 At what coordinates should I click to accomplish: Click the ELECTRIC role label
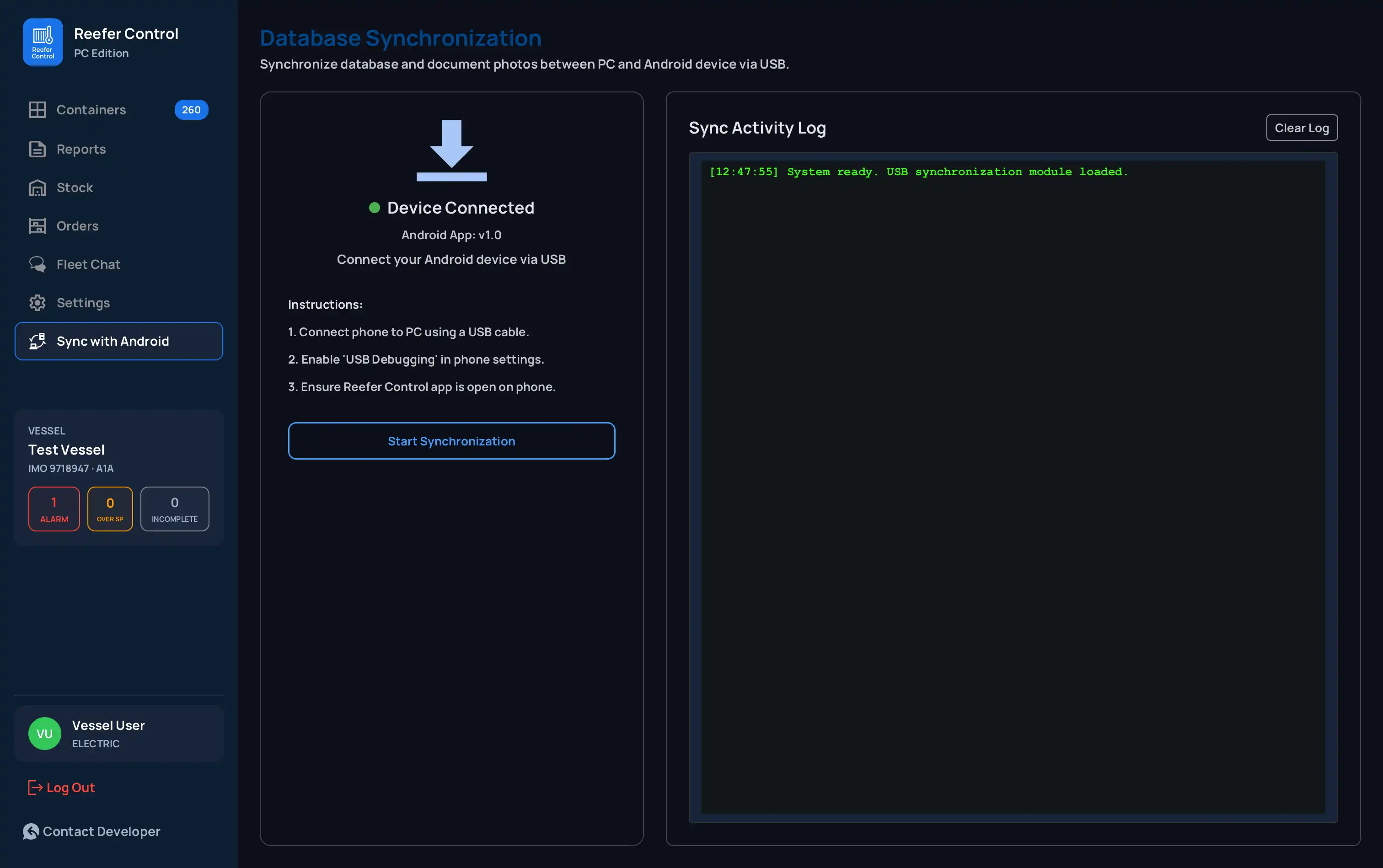[96, 744]
